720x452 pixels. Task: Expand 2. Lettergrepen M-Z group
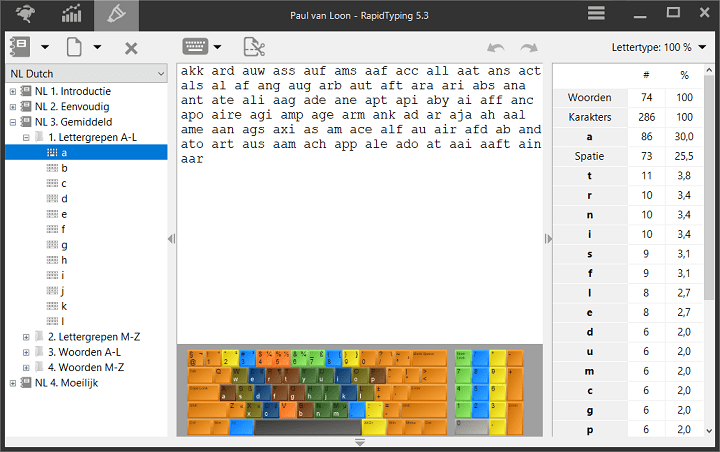pyautogui.click(x=26, y=337)
